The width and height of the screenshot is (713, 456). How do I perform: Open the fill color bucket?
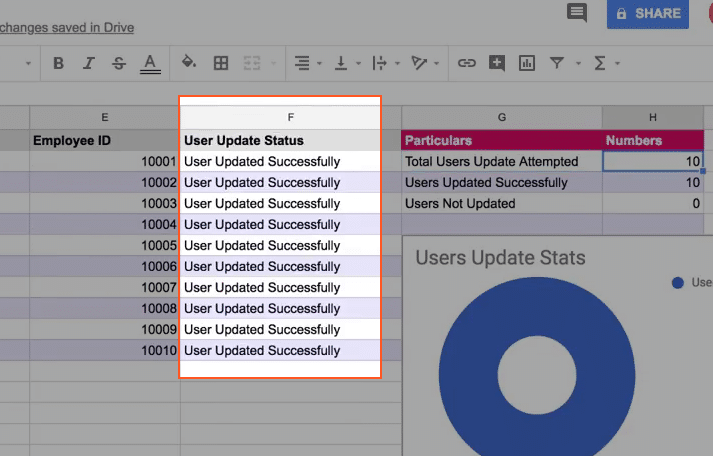click(189, 62)
